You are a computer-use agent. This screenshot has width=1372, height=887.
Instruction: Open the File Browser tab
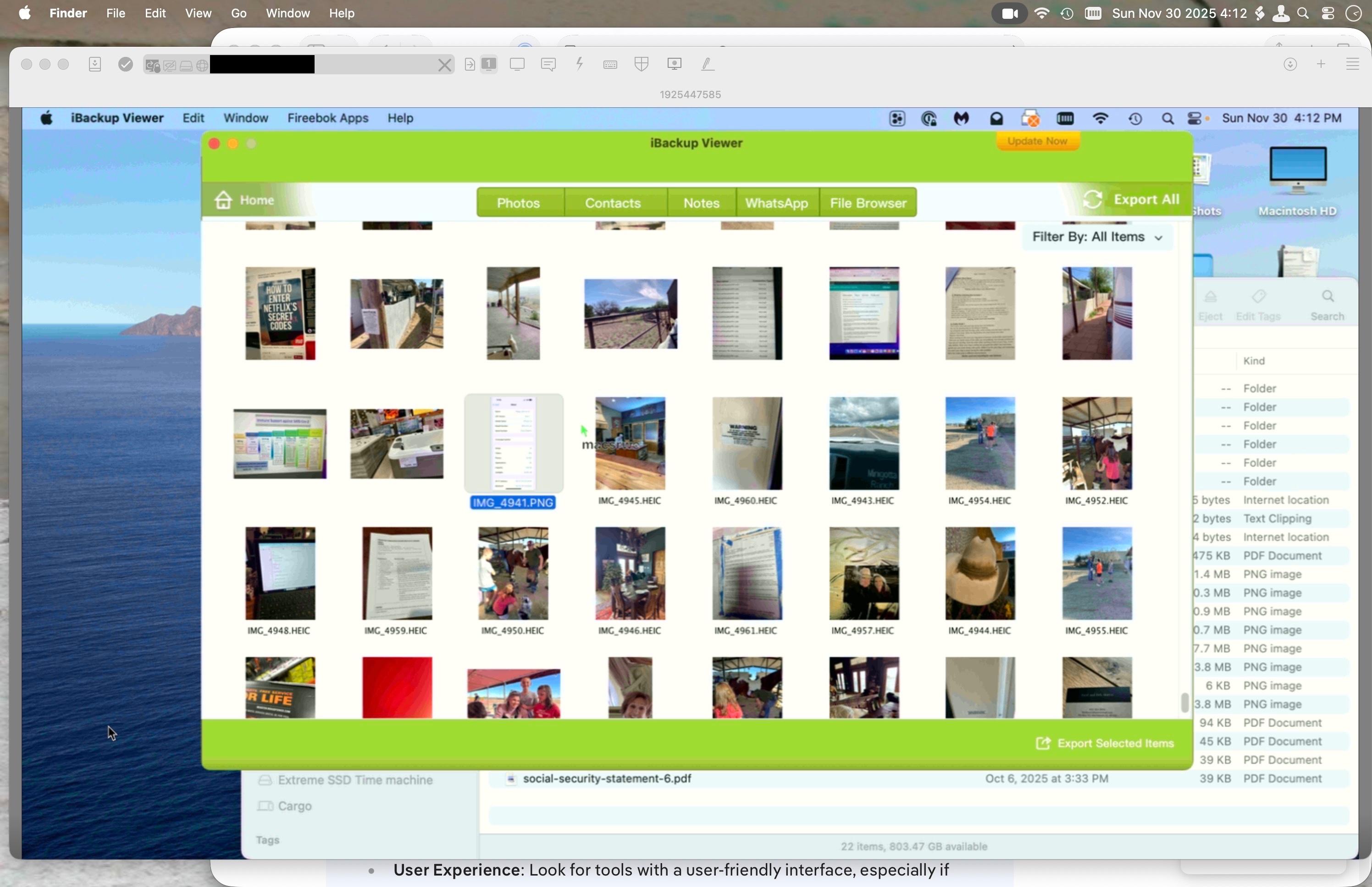tap(868, 203)
